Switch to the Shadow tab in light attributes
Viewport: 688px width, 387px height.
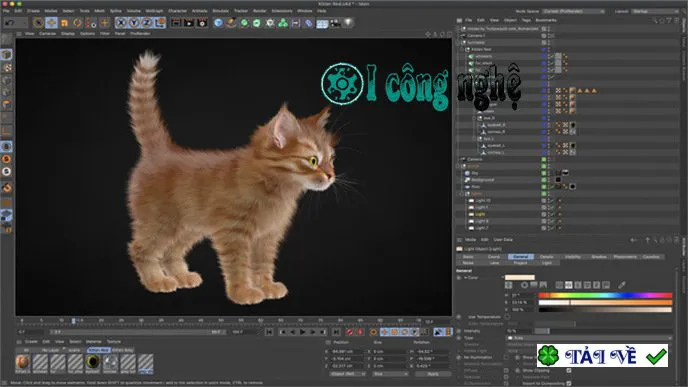(599, 257)
